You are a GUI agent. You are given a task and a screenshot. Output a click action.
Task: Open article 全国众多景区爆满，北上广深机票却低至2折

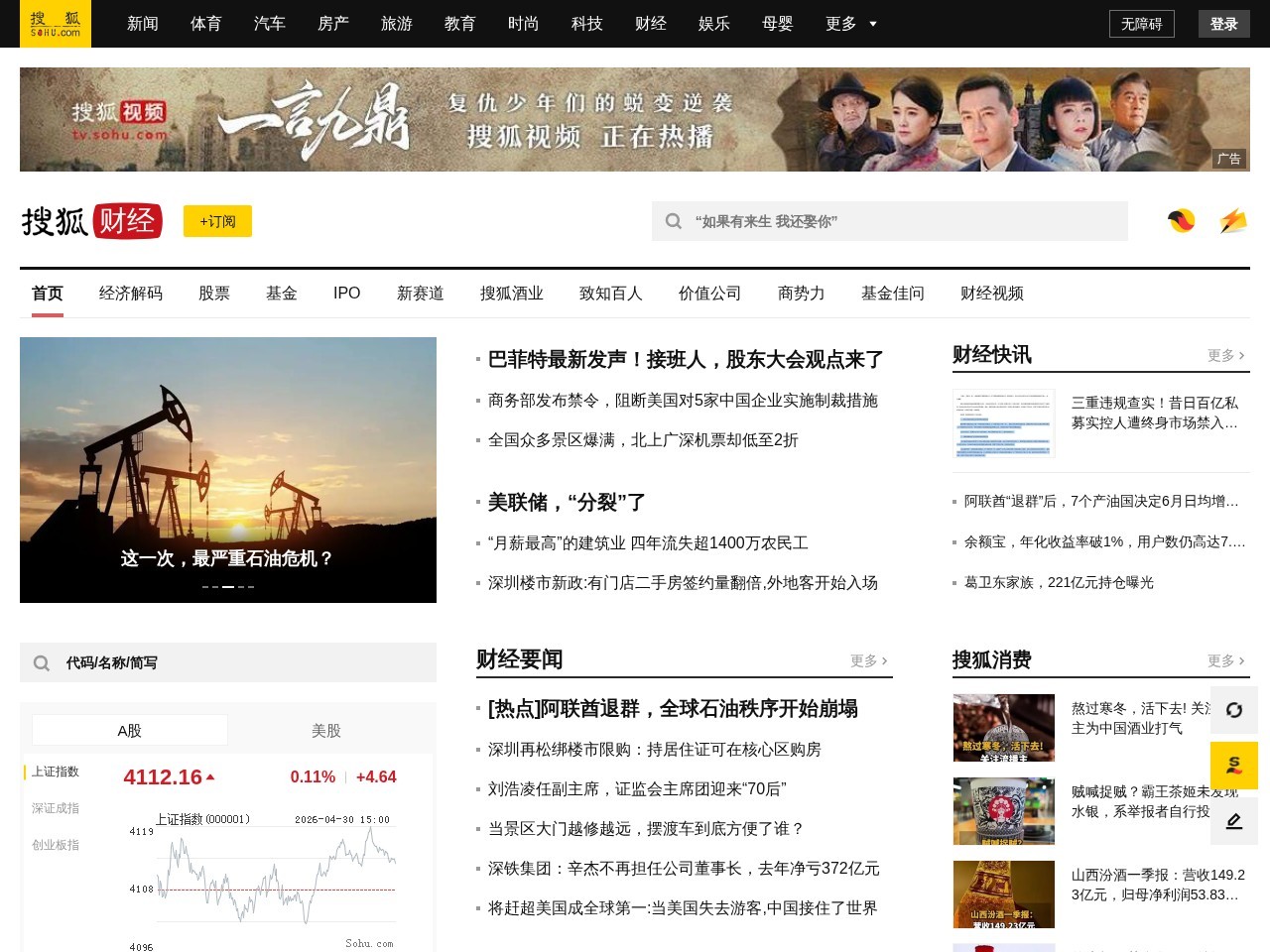pyautogui.click(x=643, y=440)
